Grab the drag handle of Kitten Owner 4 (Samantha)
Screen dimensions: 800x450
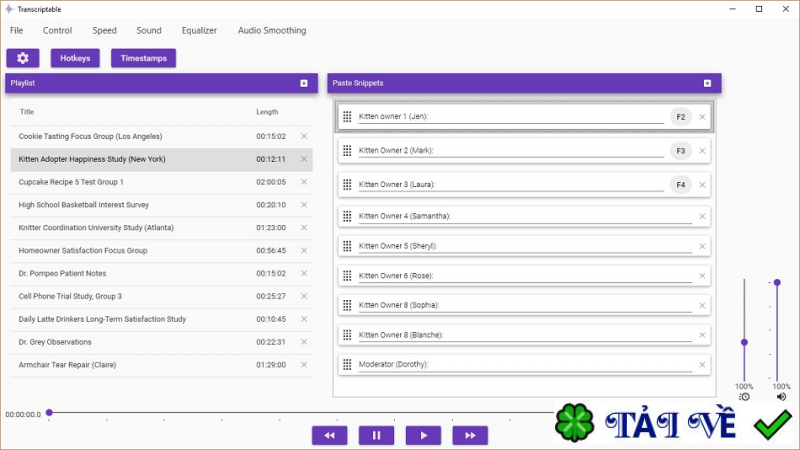347,216
